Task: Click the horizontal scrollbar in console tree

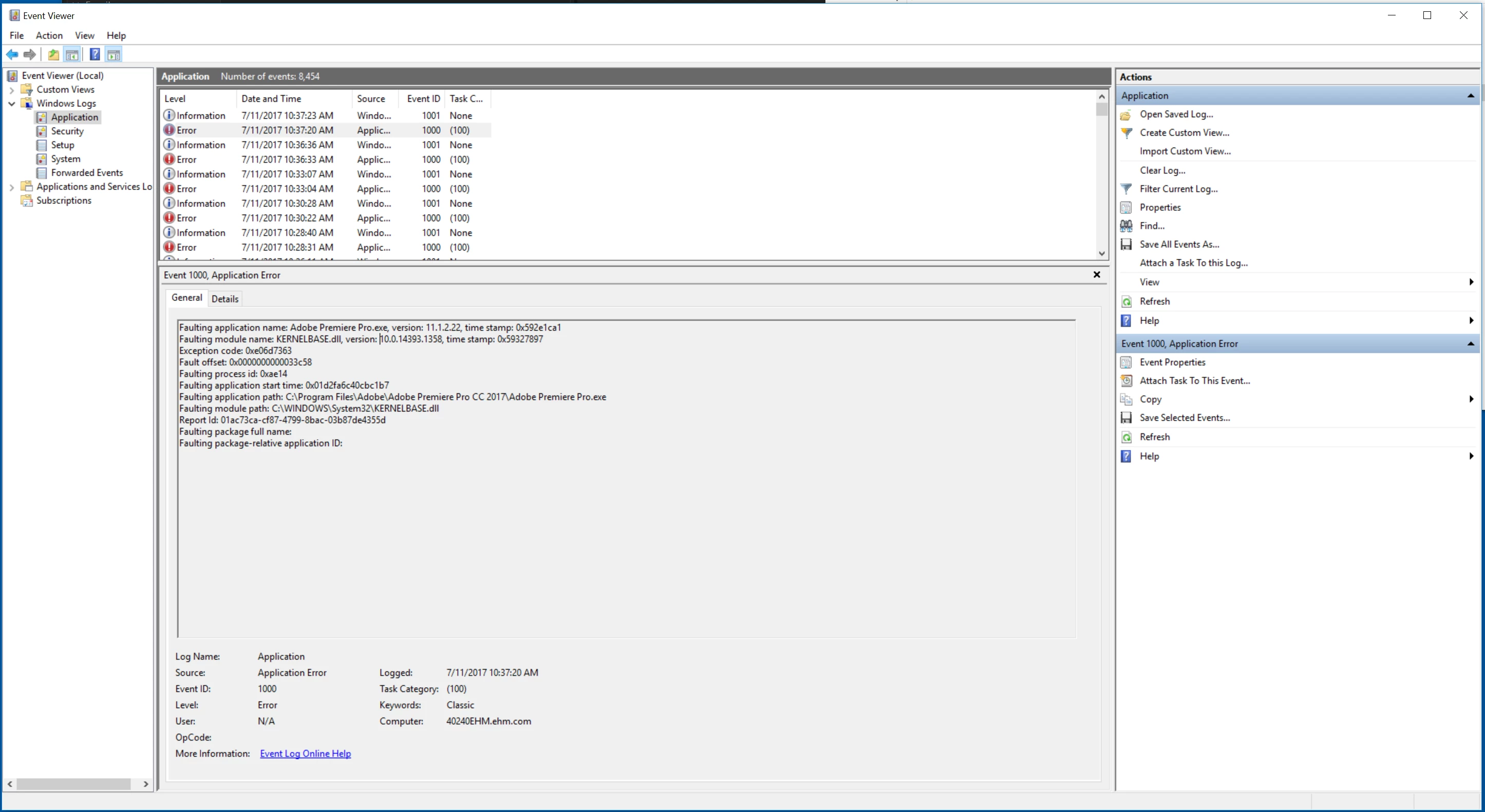Action: tap(74, 784)
